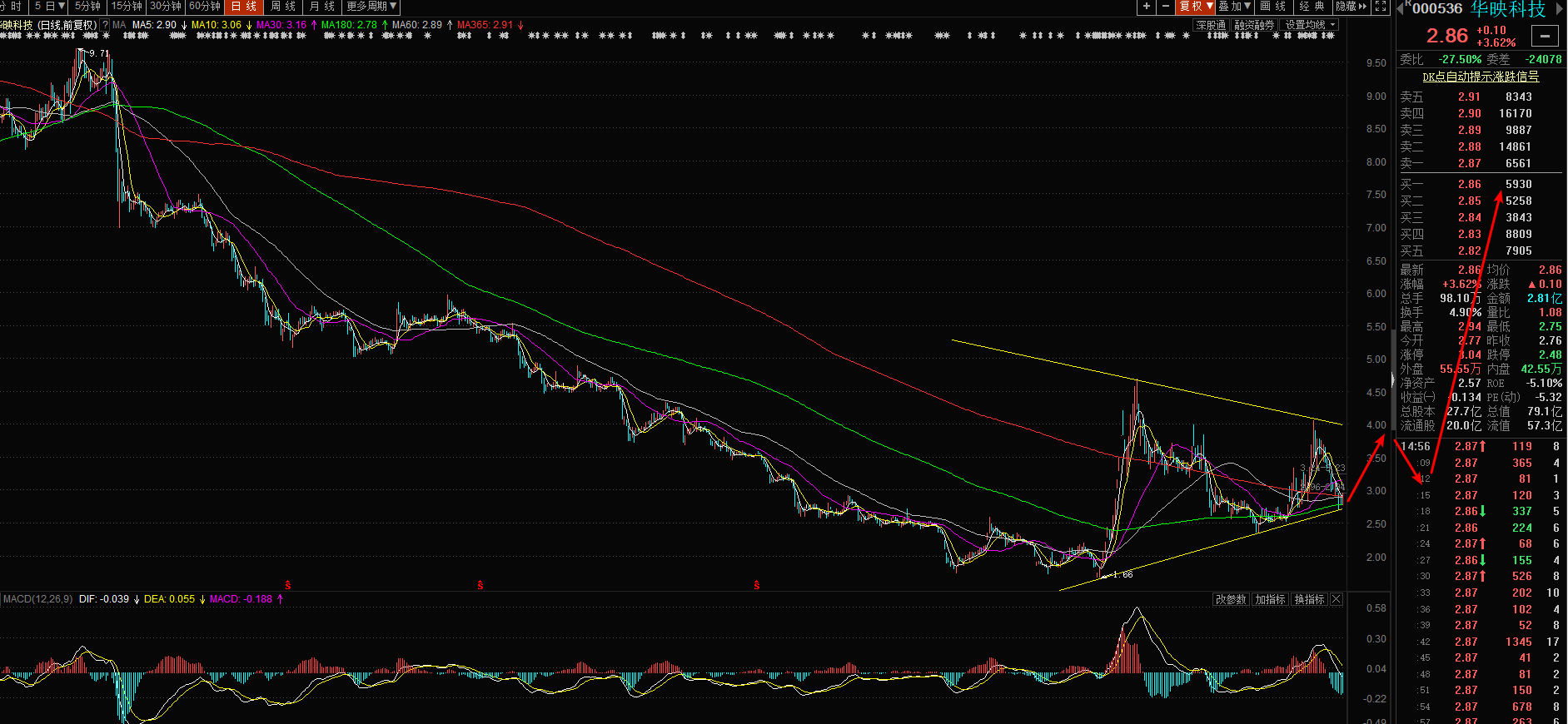The image size is (1568, 724).
Task: Click the 14:56 trade tick row
Action: (x=1481, y=446)
